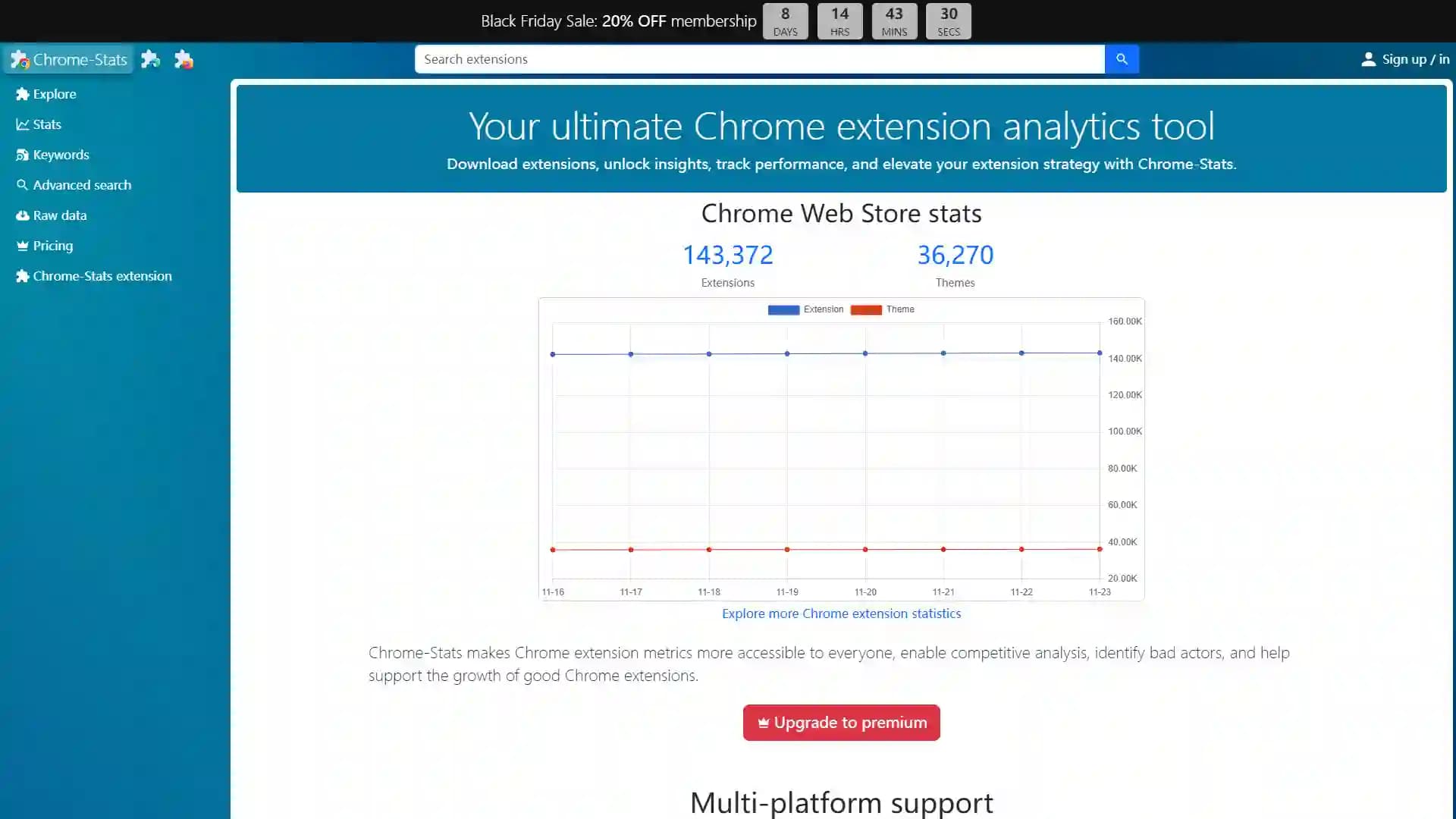Click the Black Friday Sale banner text
This screenshot has height=819, width=1456.
(x=619, y=21)
